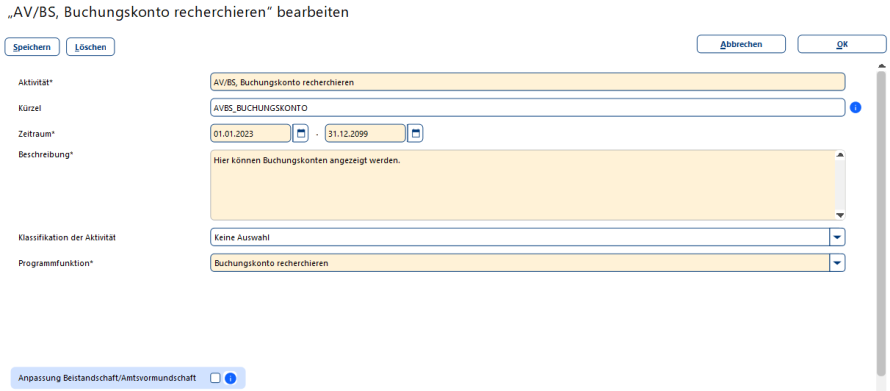Click the Abbrechen button
This screenshot has width=890, height=391.
[741, 44]
